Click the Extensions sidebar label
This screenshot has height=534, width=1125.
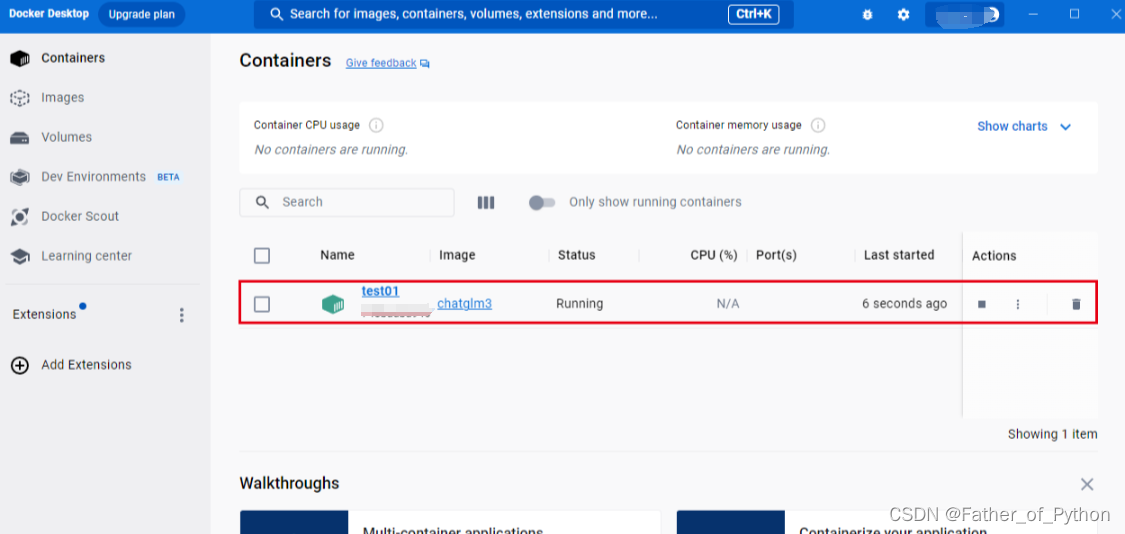pos(44,314)
